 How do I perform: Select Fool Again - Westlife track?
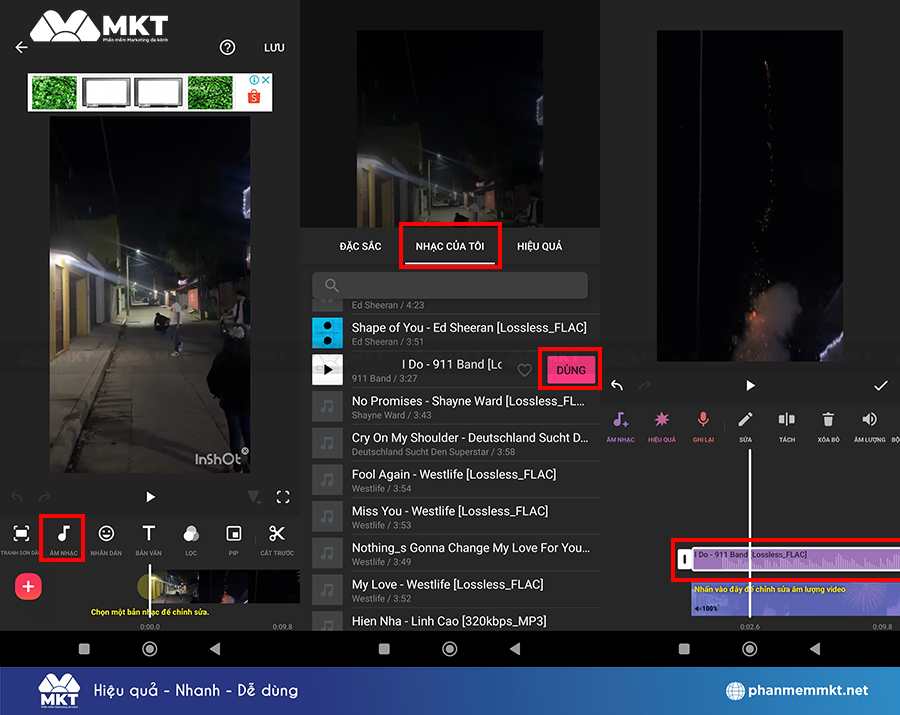pyautogui.click(x=456, y=480)
